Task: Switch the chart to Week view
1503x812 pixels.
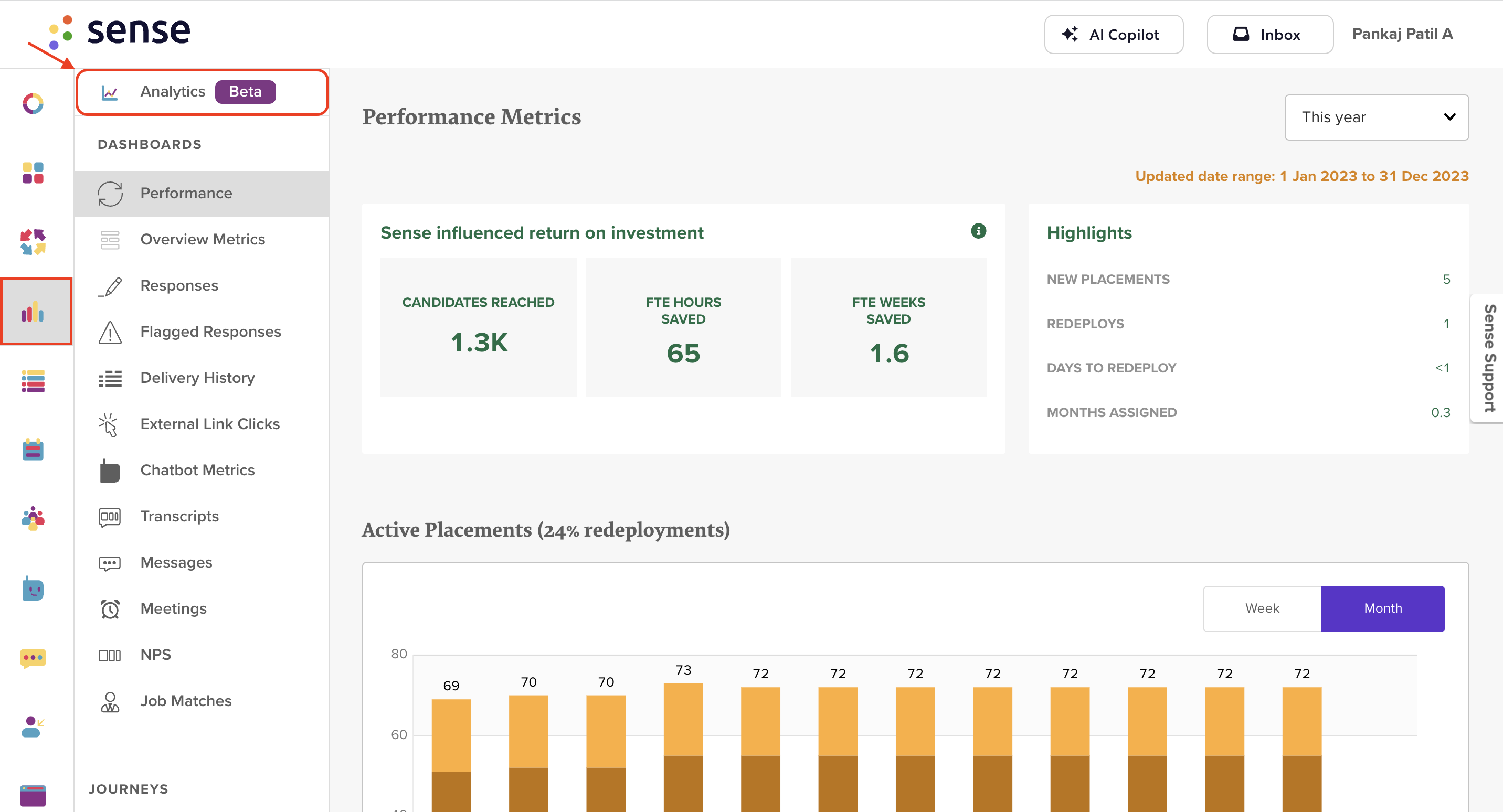Action: (x=1262, y=608)
